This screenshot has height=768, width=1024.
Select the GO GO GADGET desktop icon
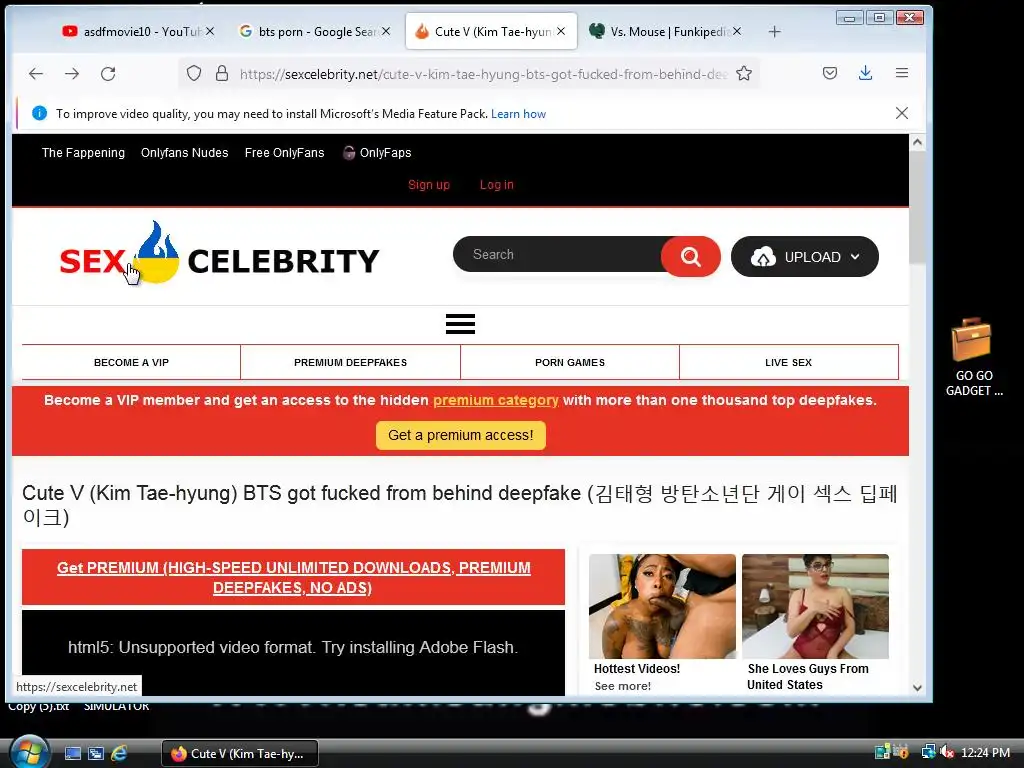coord(972,357)
